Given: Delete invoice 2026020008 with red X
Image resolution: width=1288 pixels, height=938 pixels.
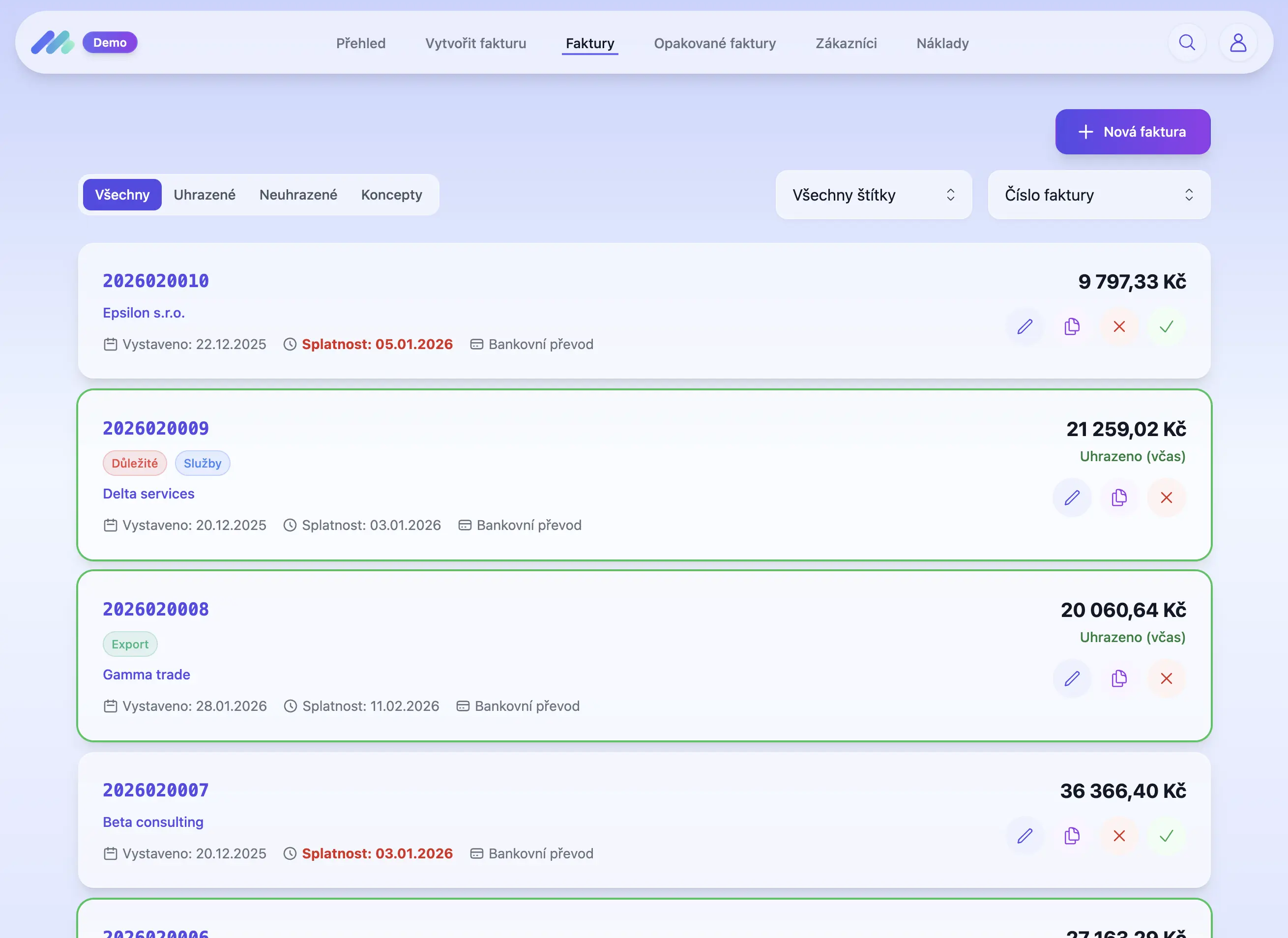Looking at the screenshot, I should [1166, 678].
